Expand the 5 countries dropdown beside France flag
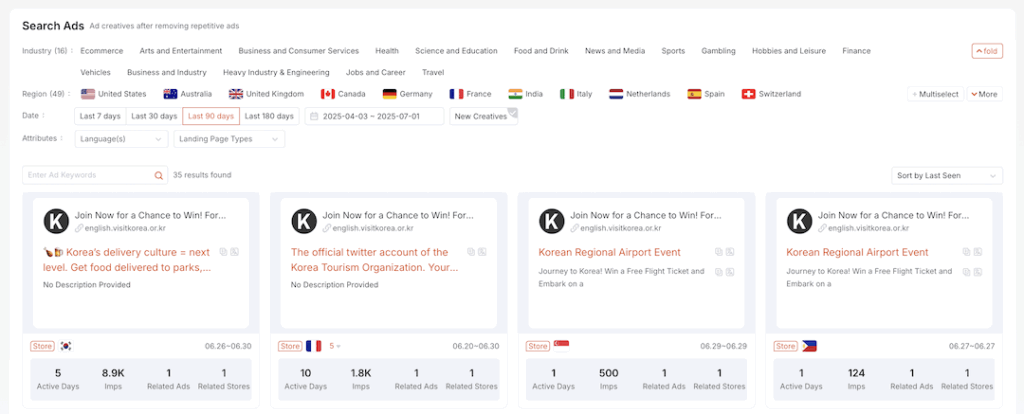This screenshot has height=414, width=1024. point(335,346)
